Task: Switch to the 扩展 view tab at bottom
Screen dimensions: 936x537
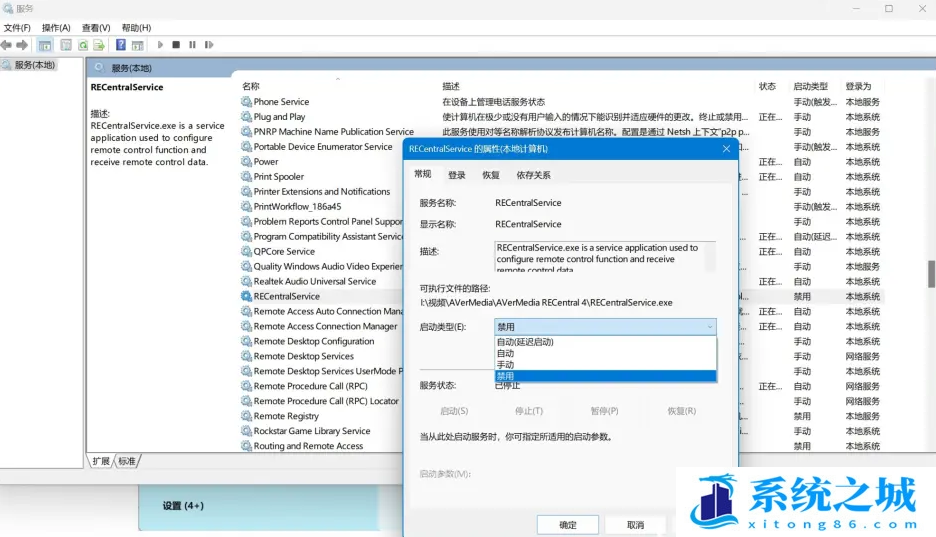Action: (101, 461)
